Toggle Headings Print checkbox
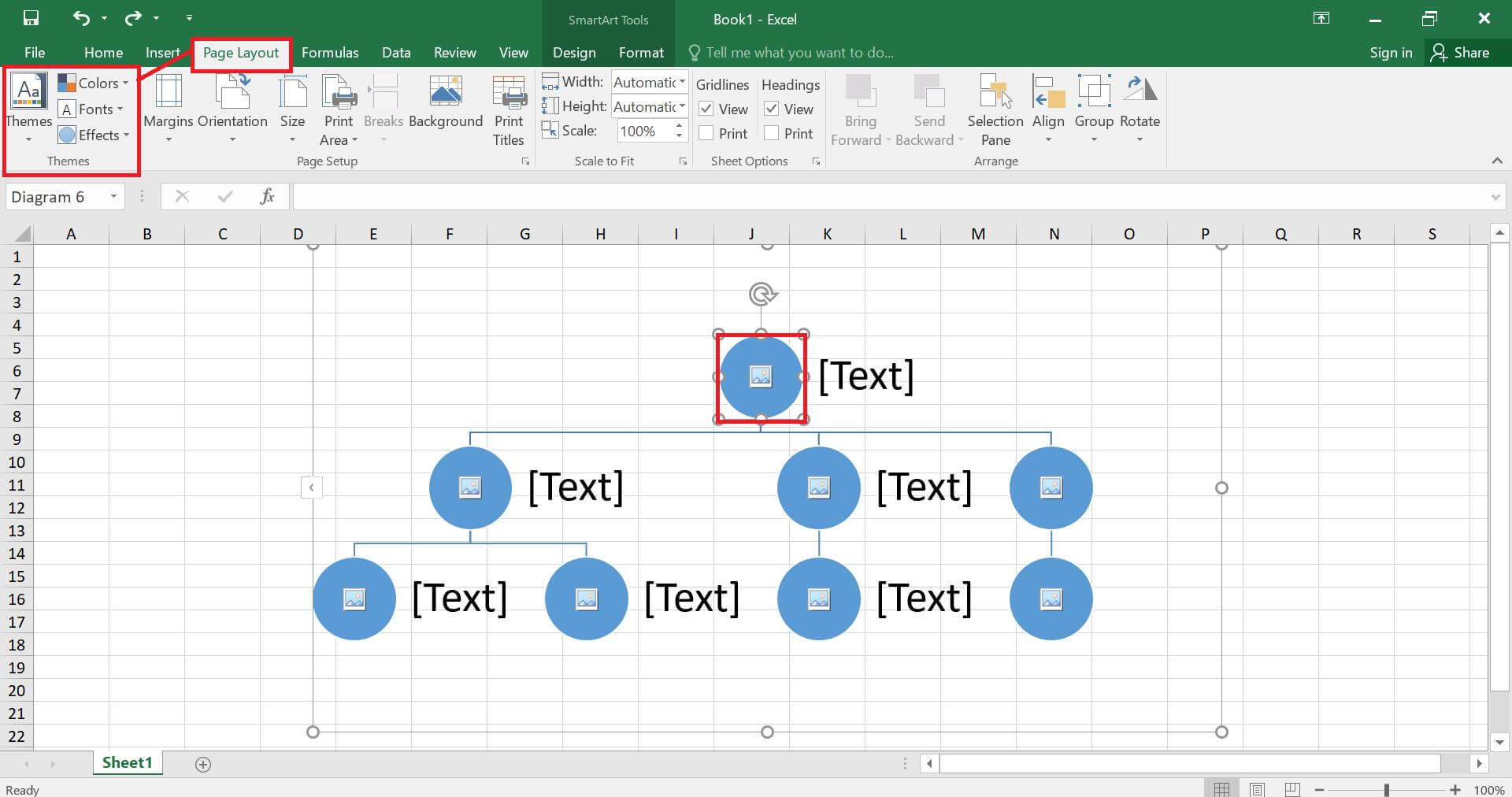Viewport: 1512px width, 797px height. (x=772, y=133)
